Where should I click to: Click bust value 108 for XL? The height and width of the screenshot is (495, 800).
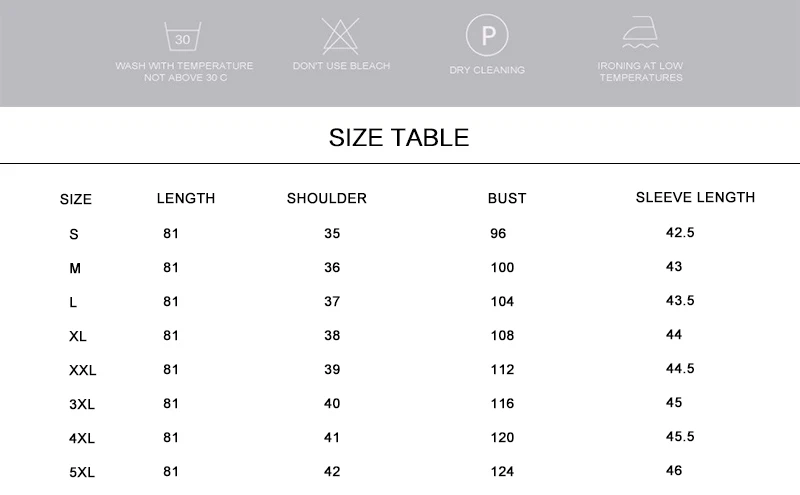pyautogui.click(x=503, y=336)
